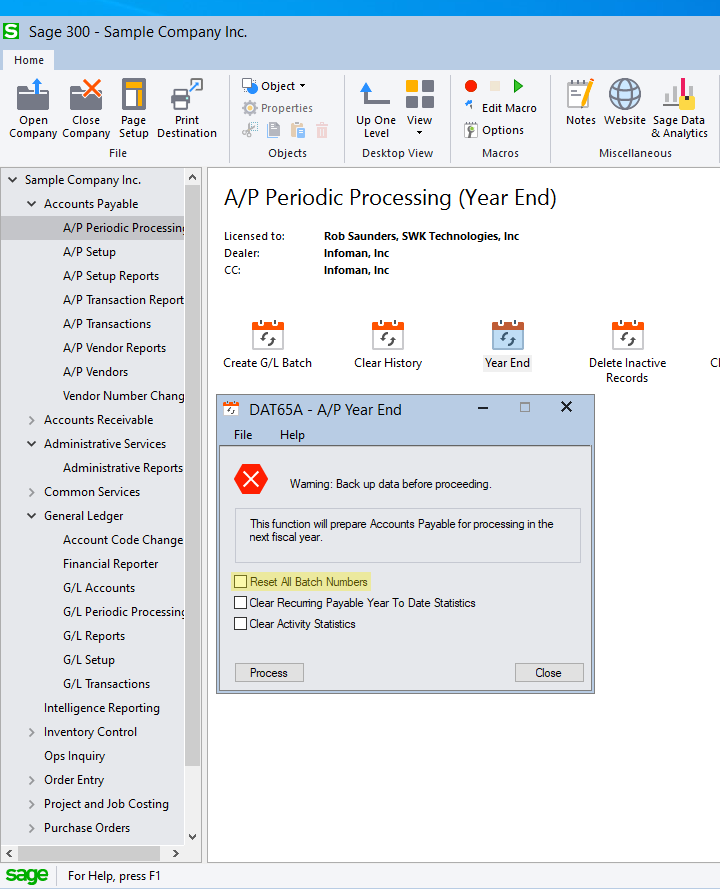Image resolution: width=720 pixels, height=889 pixels.
Task: Collapse the General Ledger node
Action: tap(32, 516)
